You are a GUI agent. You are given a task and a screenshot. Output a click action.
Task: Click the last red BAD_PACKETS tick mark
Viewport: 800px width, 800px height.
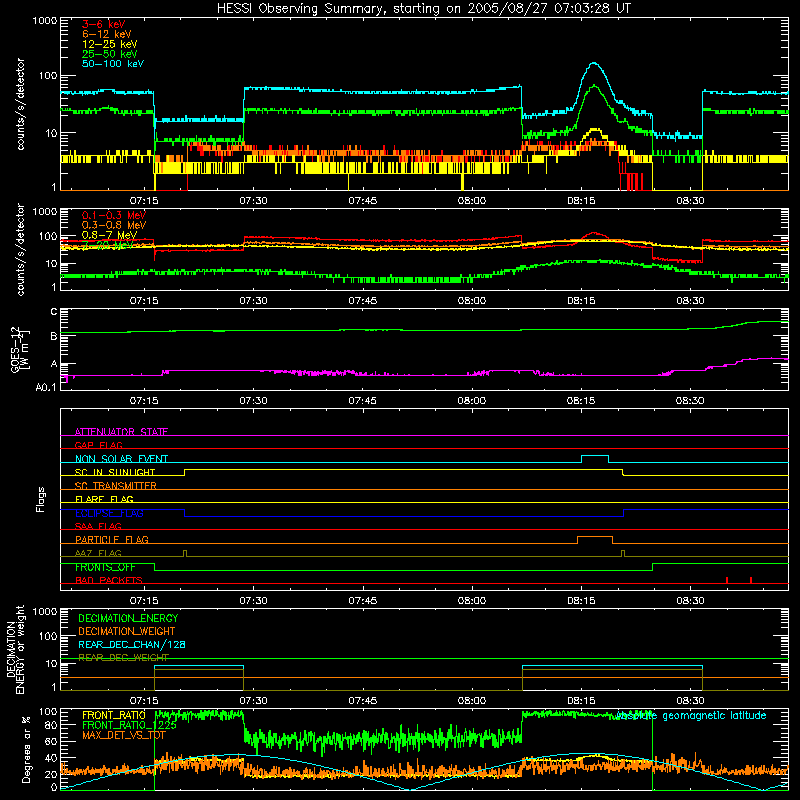coord(751,580)
